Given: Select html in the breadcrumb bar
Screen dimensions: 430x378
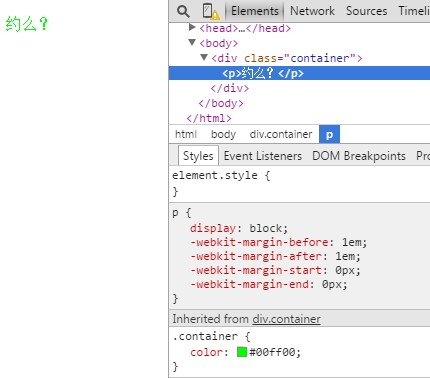Looking at the screenshot, I should pos(186,134).
